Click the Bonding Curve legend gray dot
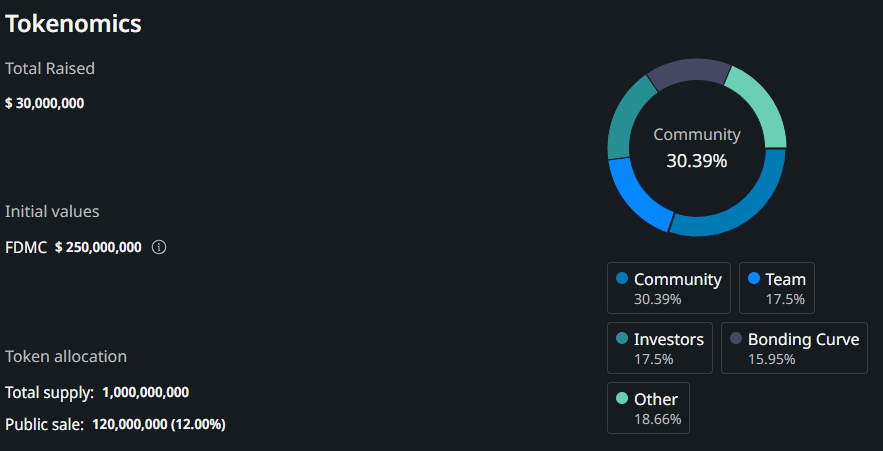The height and width of the screenshot is (451, 883). click(x=736, y=338)
